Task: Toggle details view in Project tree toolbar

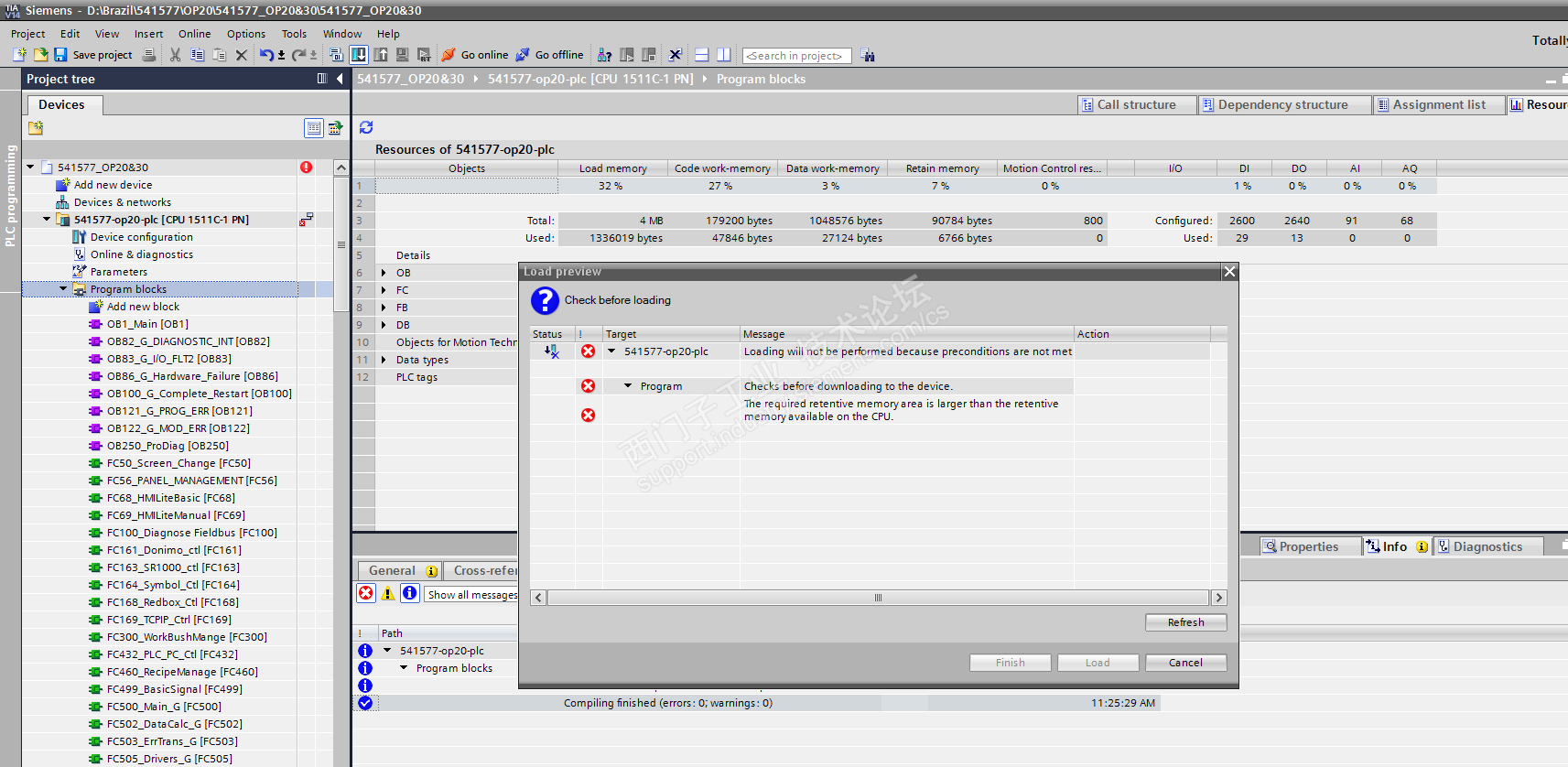Action: (x=314, y=128)
